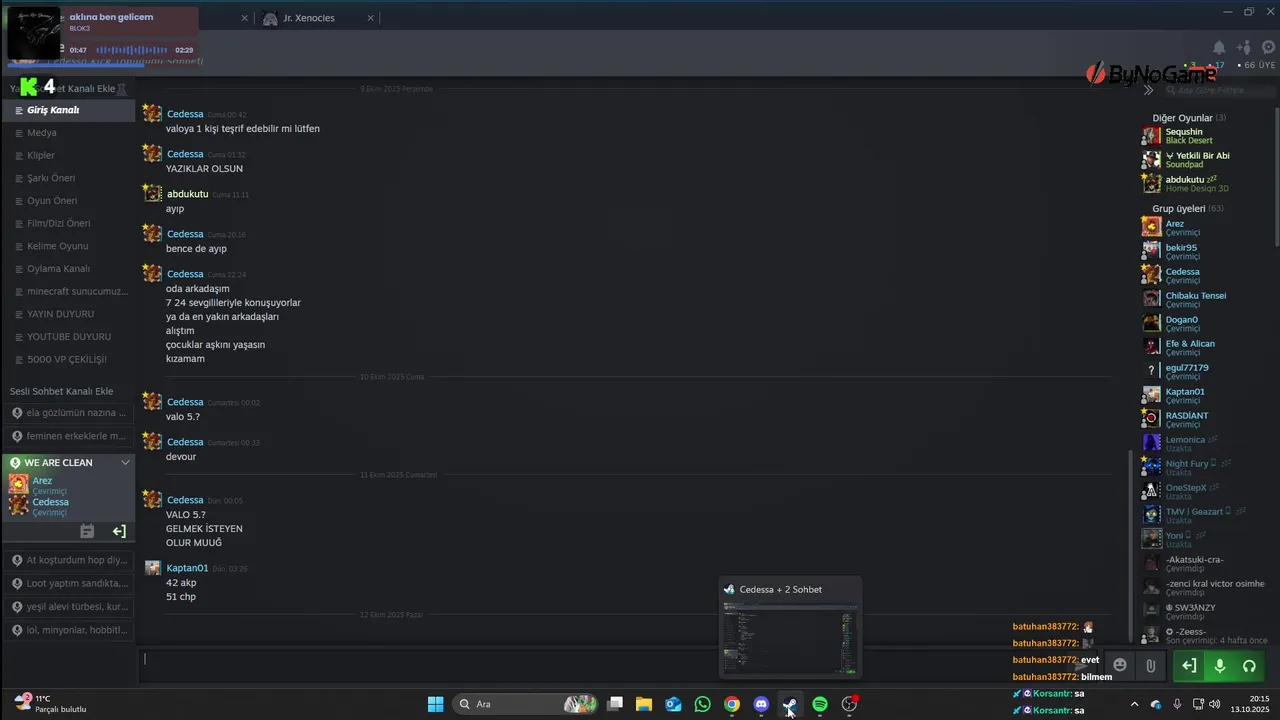Select member Dogan0 in member list
1280x720 pixels.
tap(1206, 324)
